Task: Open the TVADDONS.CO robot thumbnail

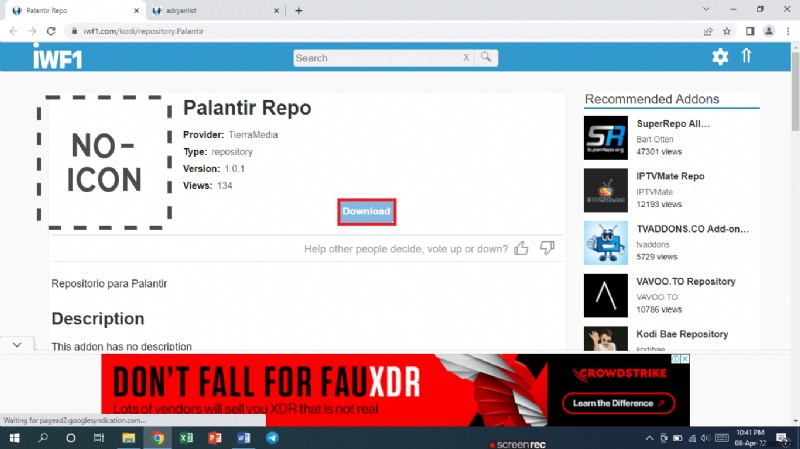Action: [606, 243]
